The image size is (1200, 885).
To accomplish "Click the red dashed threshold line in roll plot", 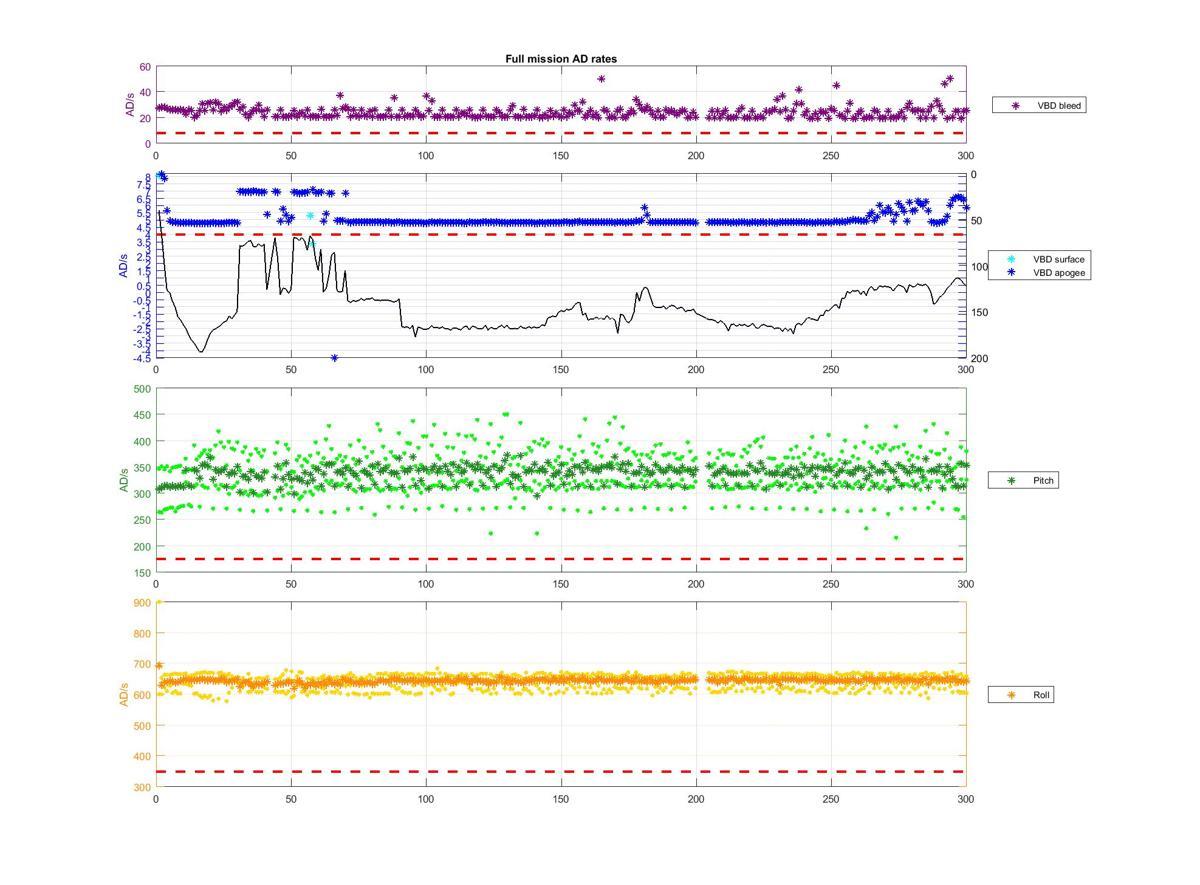I will [x=560, y=771].
